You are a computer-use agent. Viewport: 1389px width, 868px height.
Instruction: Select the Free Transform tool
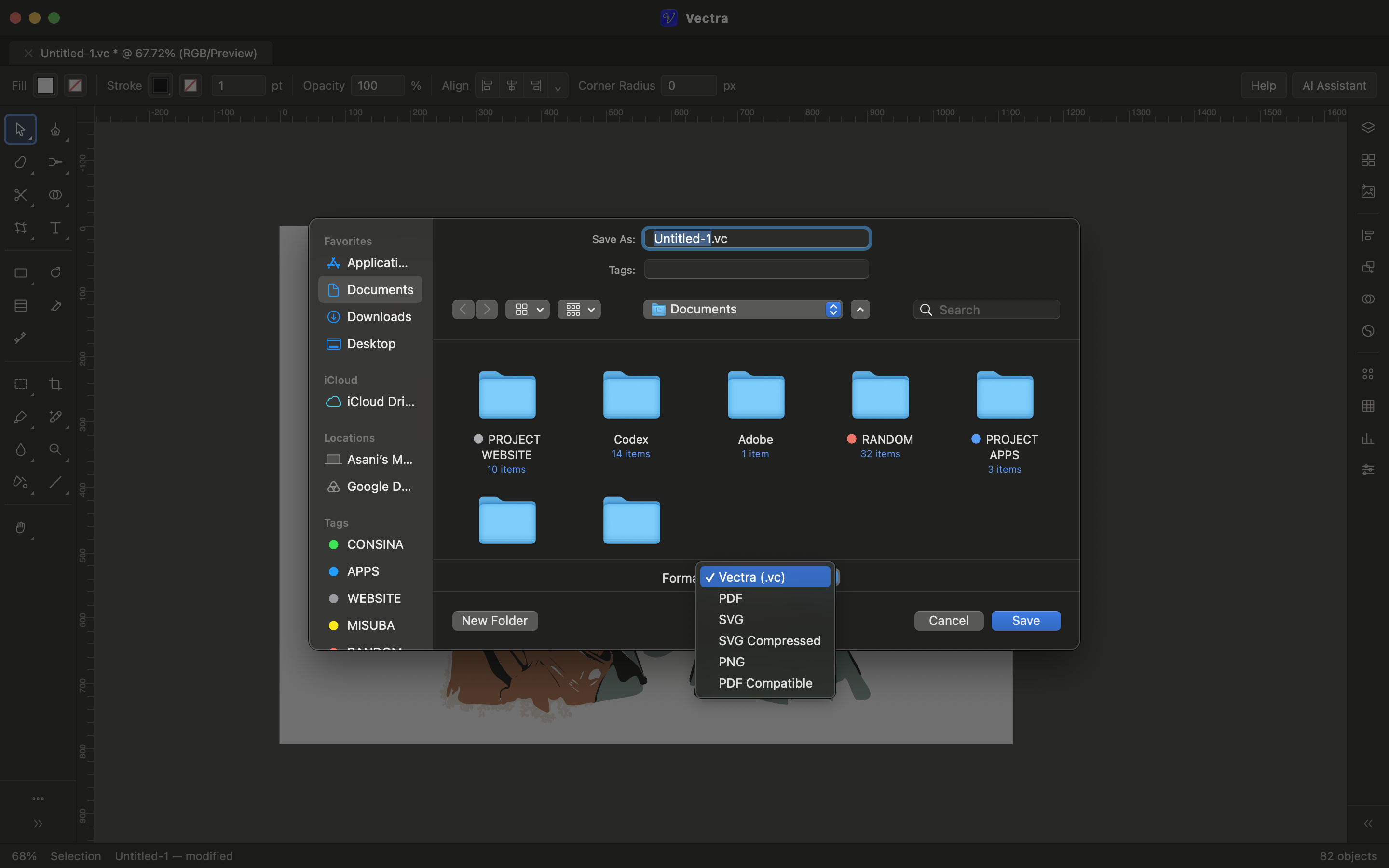pos(21,228)
